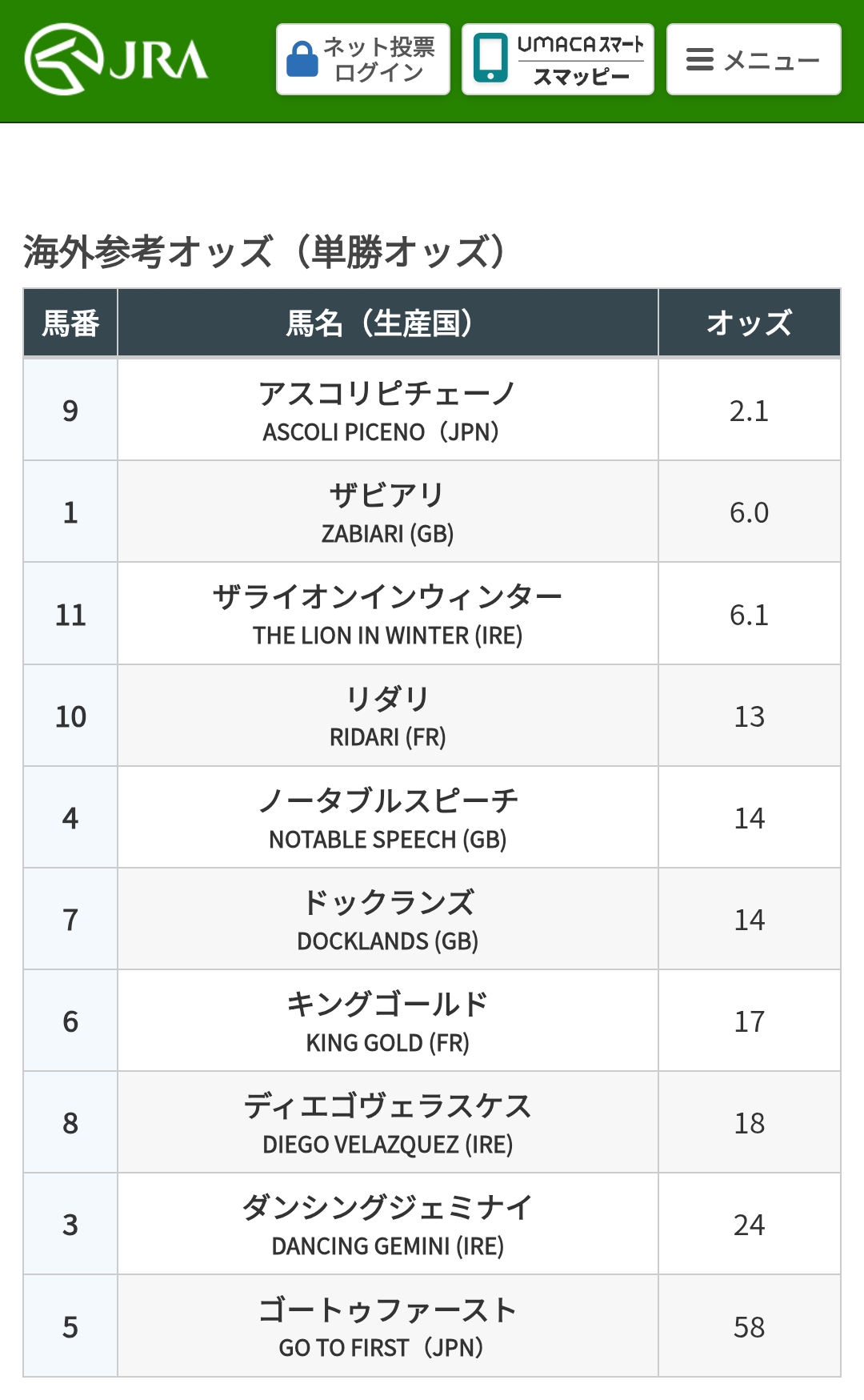Image resolution: width=864 pixels, height=1400 pixels.
Task: Click the UMACA smartphone icon
Action: pos(490,59)
